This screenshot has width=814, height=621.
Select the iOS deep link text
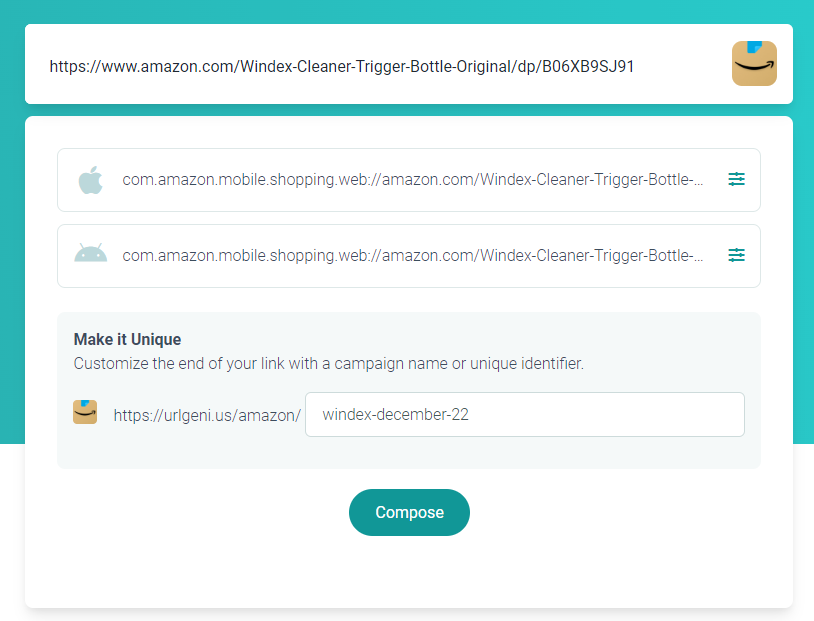pos(413,180)
